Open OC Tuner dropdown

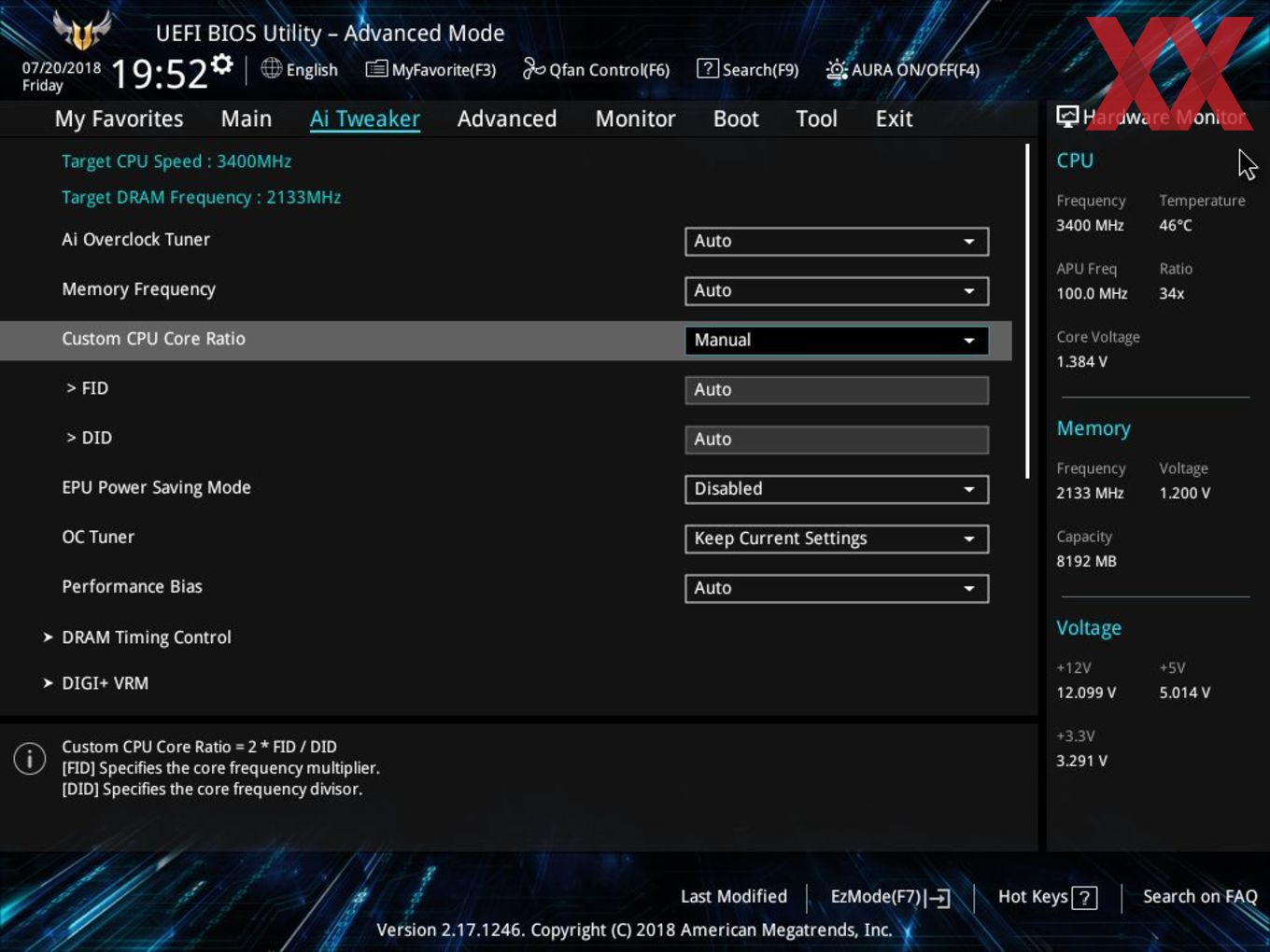click(837, 539)
